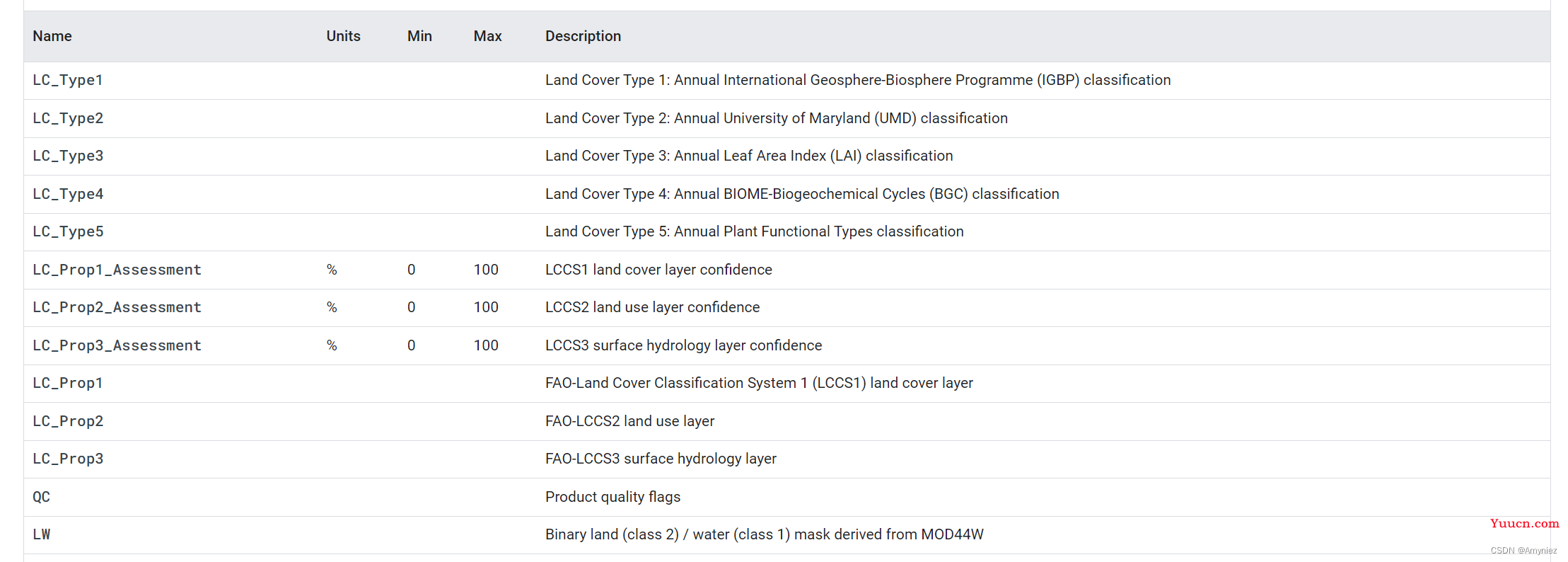The height and width of the screenshot is (562, 1568).
Task: Click the Description column header
Action: pos(583,36)
